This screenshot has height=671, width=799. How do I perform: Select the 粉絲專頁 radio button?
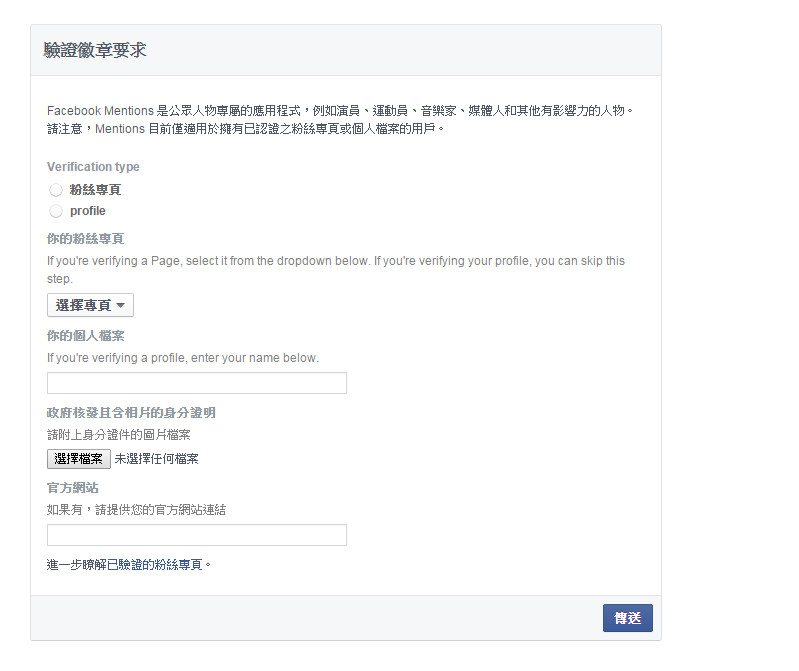click(56, 190)
